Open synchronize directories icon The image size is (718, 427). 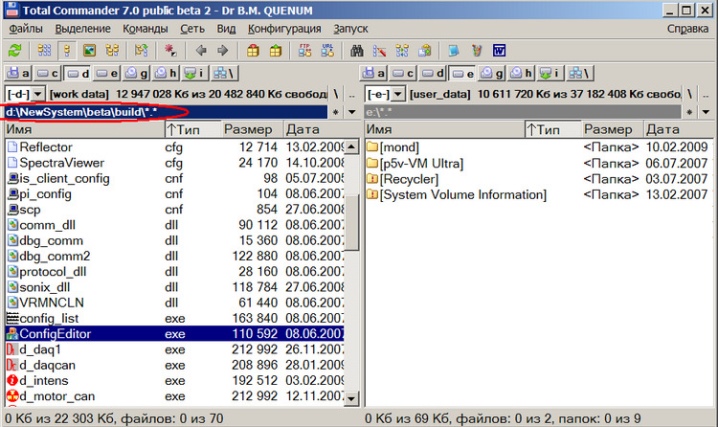pos(402,50)
